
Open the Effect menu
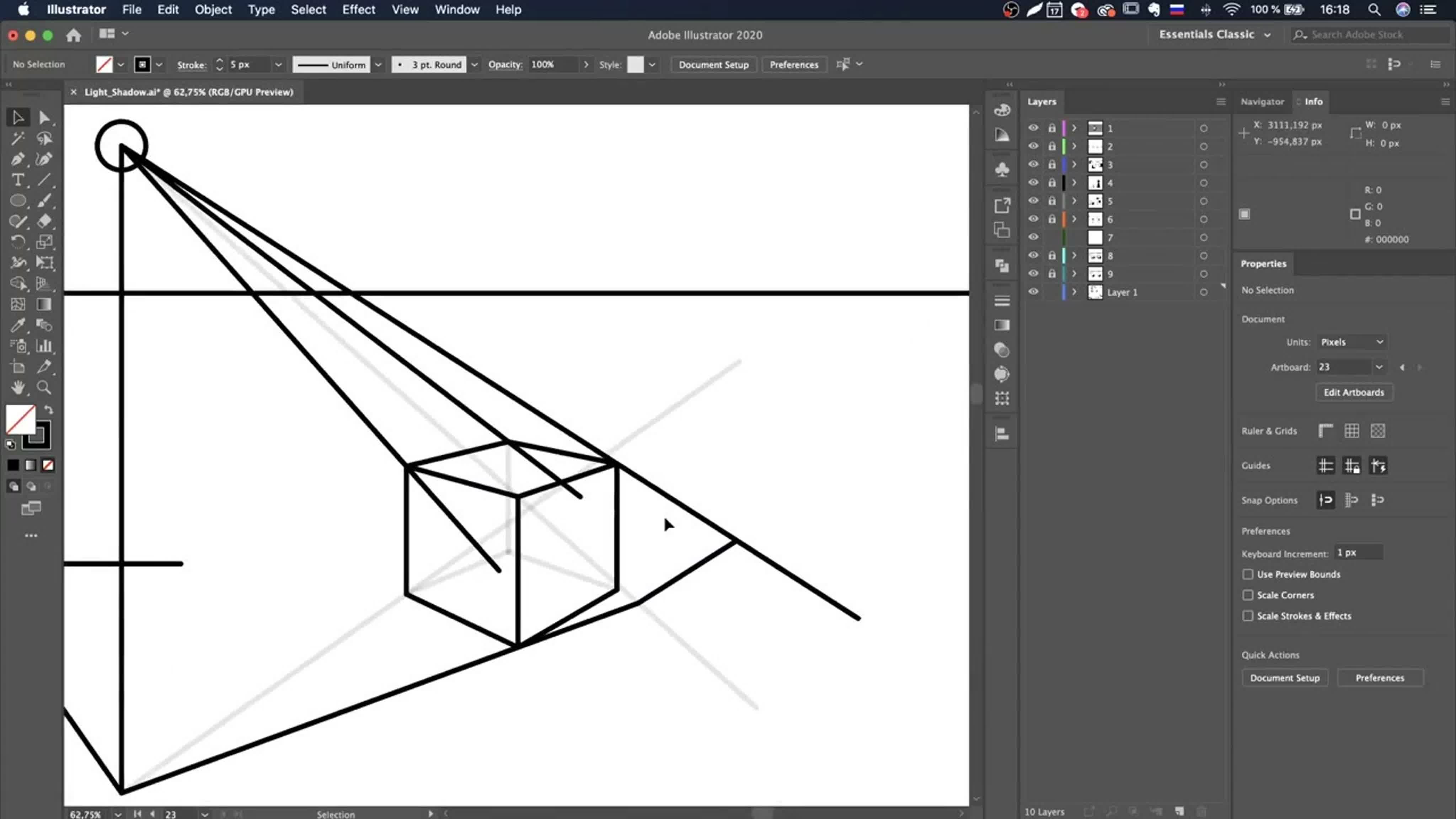coord(358,10)
